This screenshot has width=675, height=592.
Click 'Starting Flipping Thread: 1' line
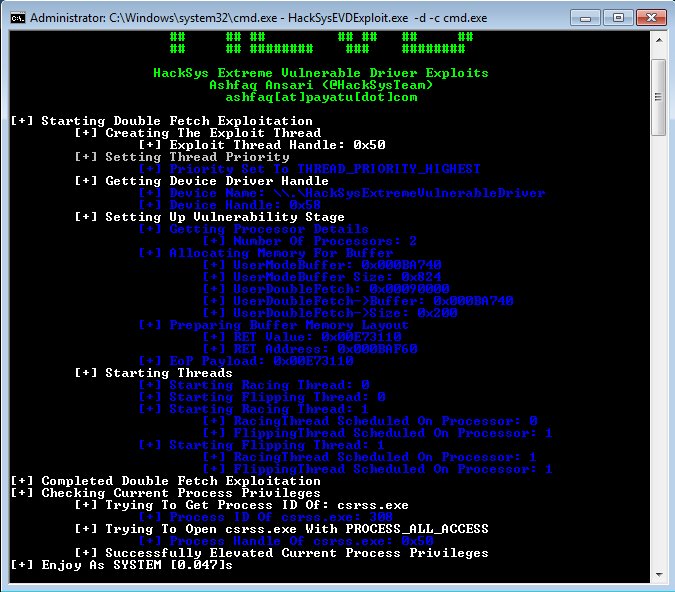(262, 445)
